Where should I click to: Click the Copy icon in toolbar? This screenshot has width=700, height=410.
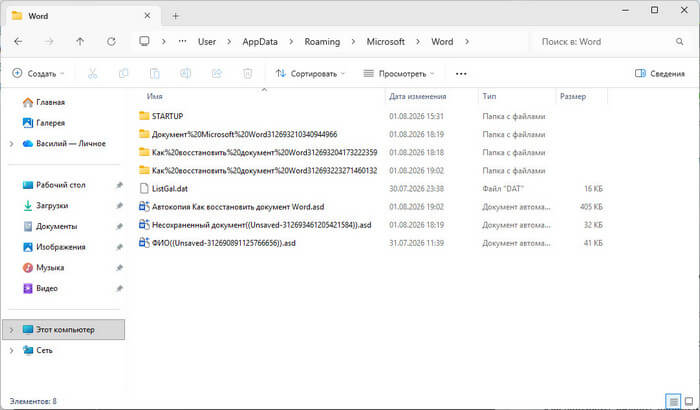coord(124,74)
